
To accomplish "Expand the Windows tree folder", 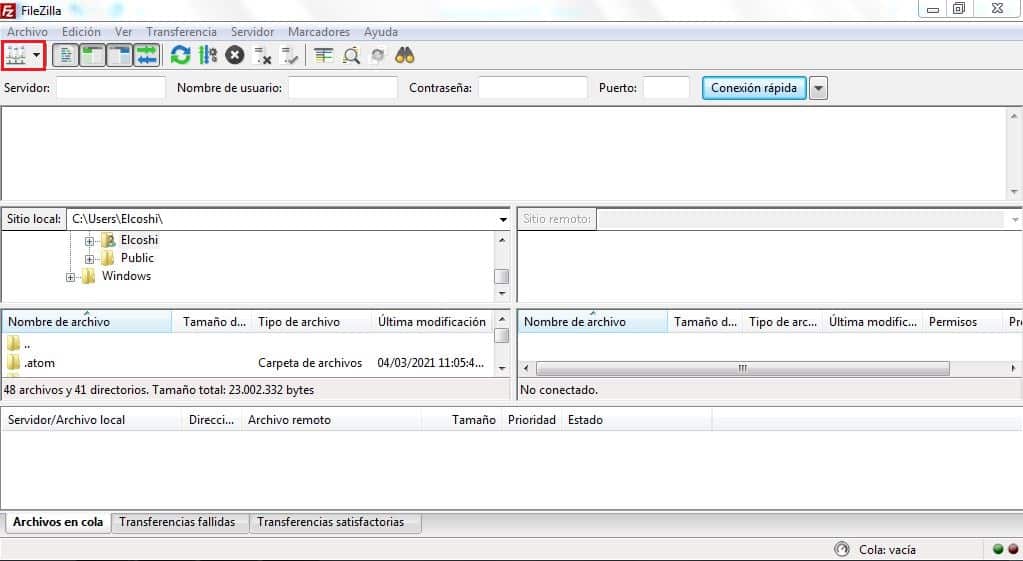I will coord(70,277).
